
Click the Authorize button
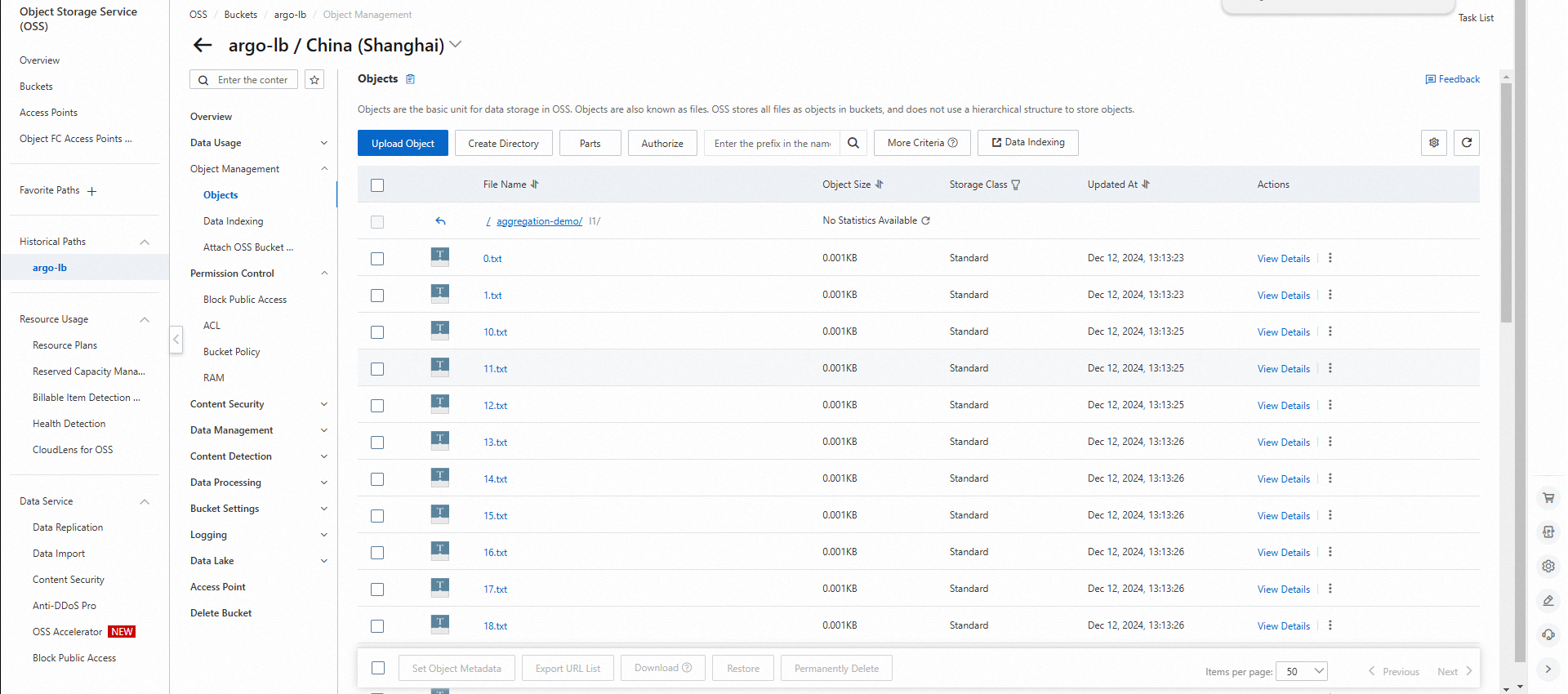tap(662, 143)
